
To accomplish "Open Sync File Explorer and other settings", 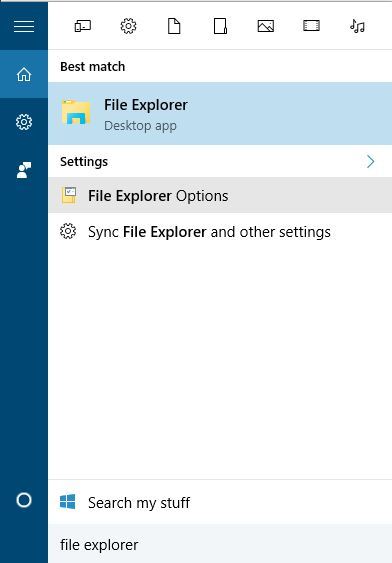I will (220, 232).
